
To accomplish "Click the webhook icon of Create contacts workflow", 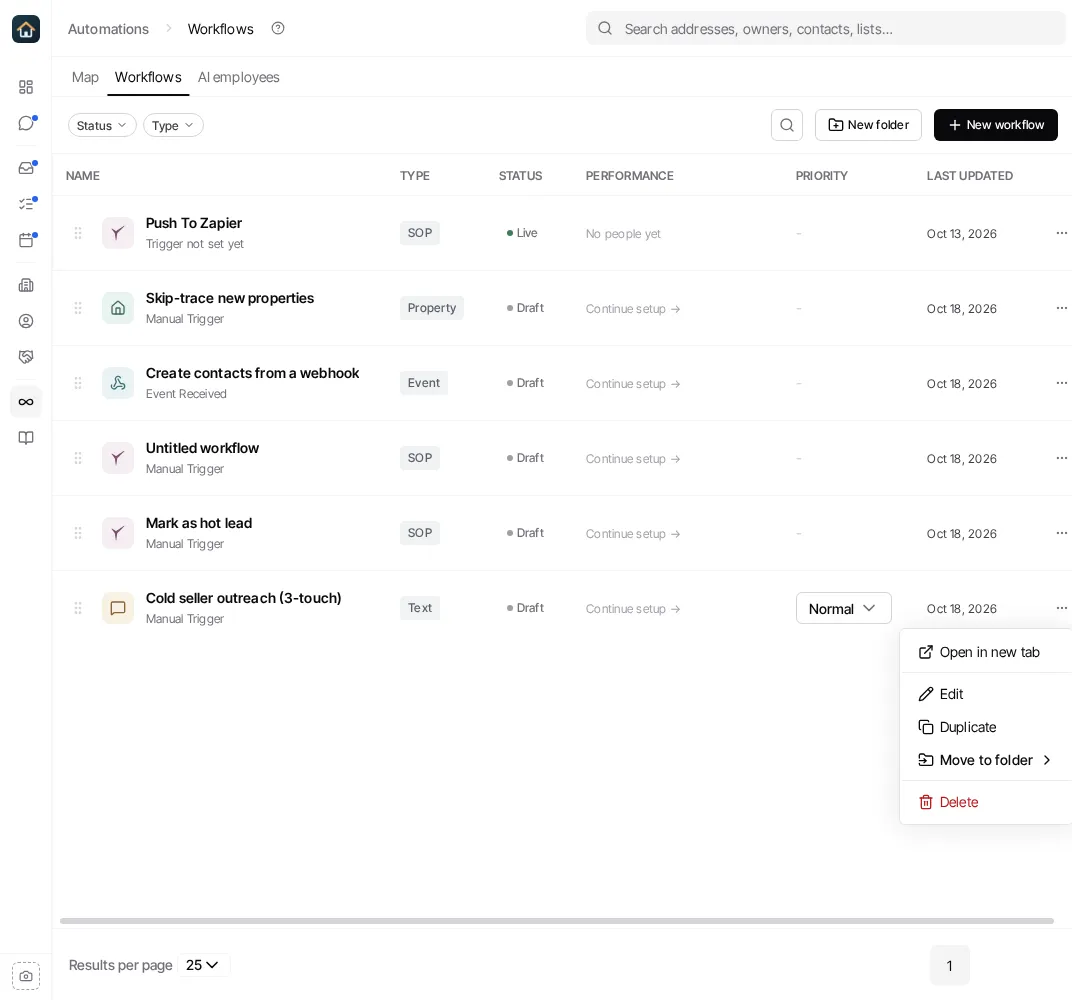I will (x=118, y=383).
